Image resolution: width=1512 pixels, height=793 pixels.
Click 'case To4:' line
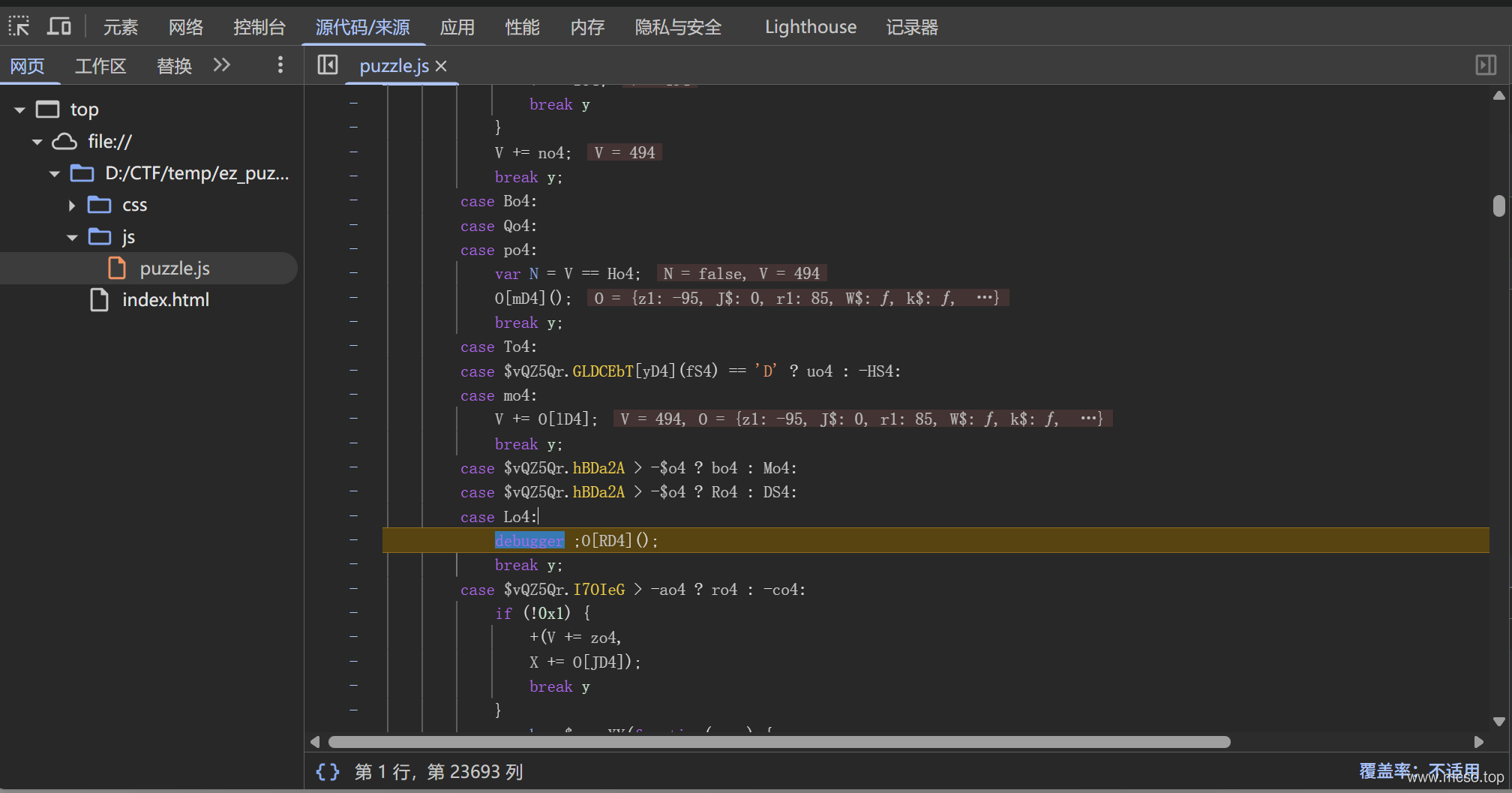click(499, 347)
